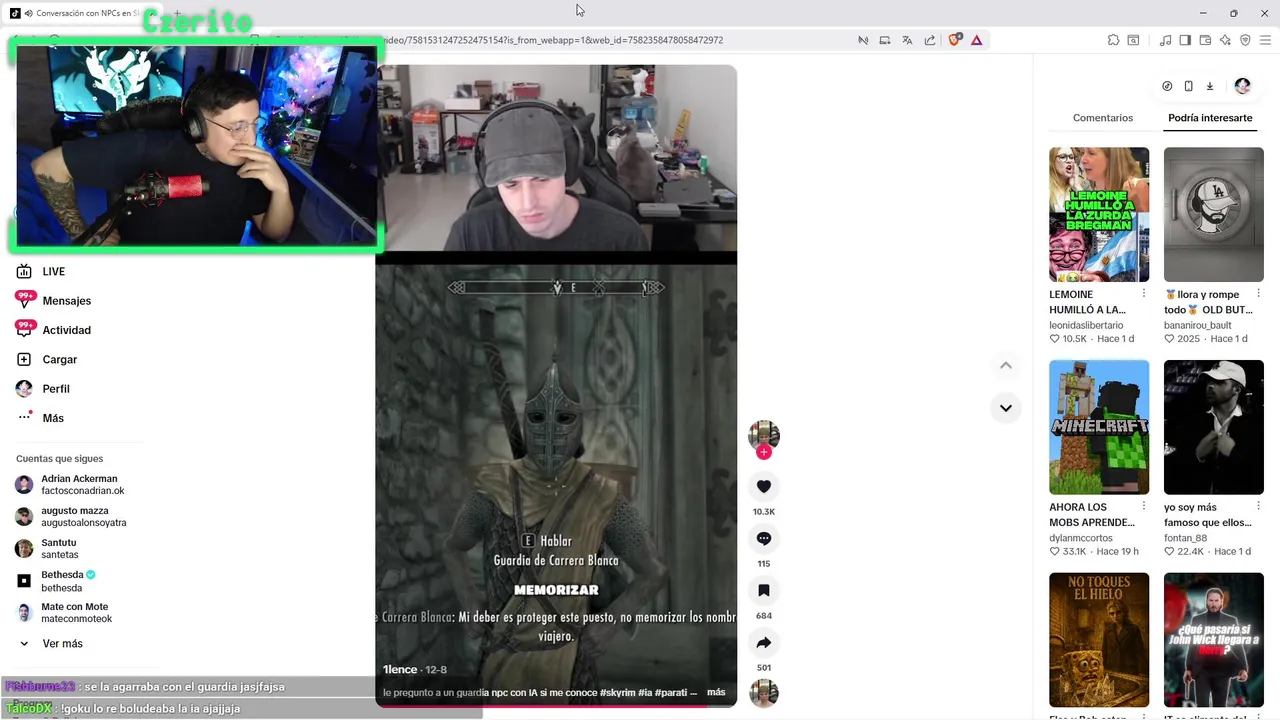Open LEMOINE HUMILLÓ video thumbnail
Image resolution: width=1280 pixels, height=720 pixels.
click(x=1099, y=215)
